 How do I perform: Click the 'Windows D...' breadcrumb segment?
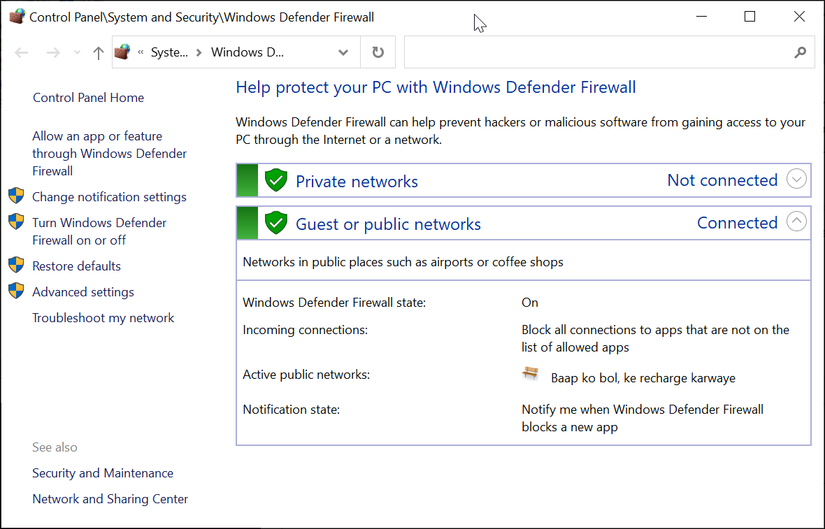247,52
